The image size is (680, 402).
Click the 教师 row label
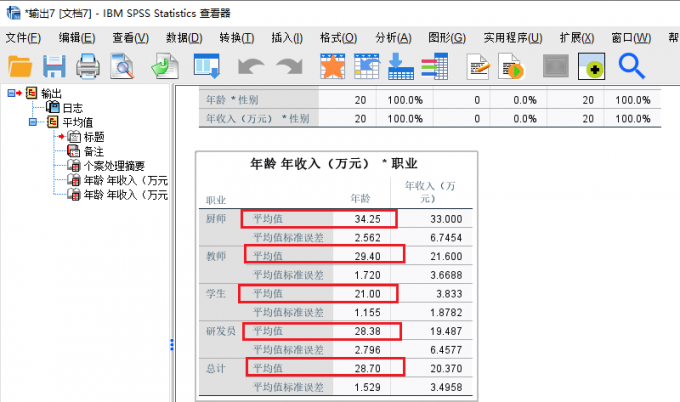click(216, 256)
